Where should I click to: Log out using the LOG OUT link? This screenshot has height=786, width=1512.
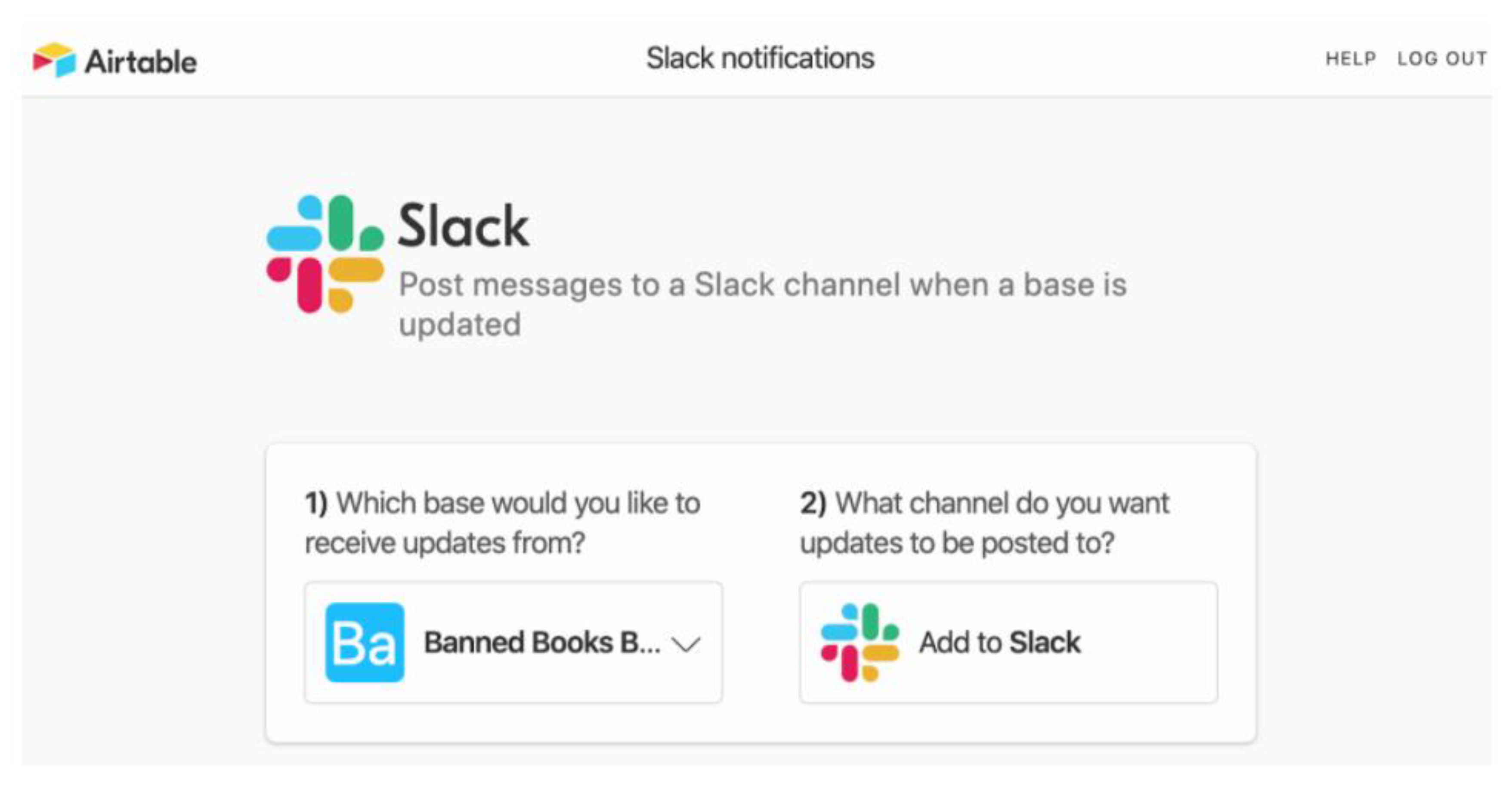pos(1441,59)
